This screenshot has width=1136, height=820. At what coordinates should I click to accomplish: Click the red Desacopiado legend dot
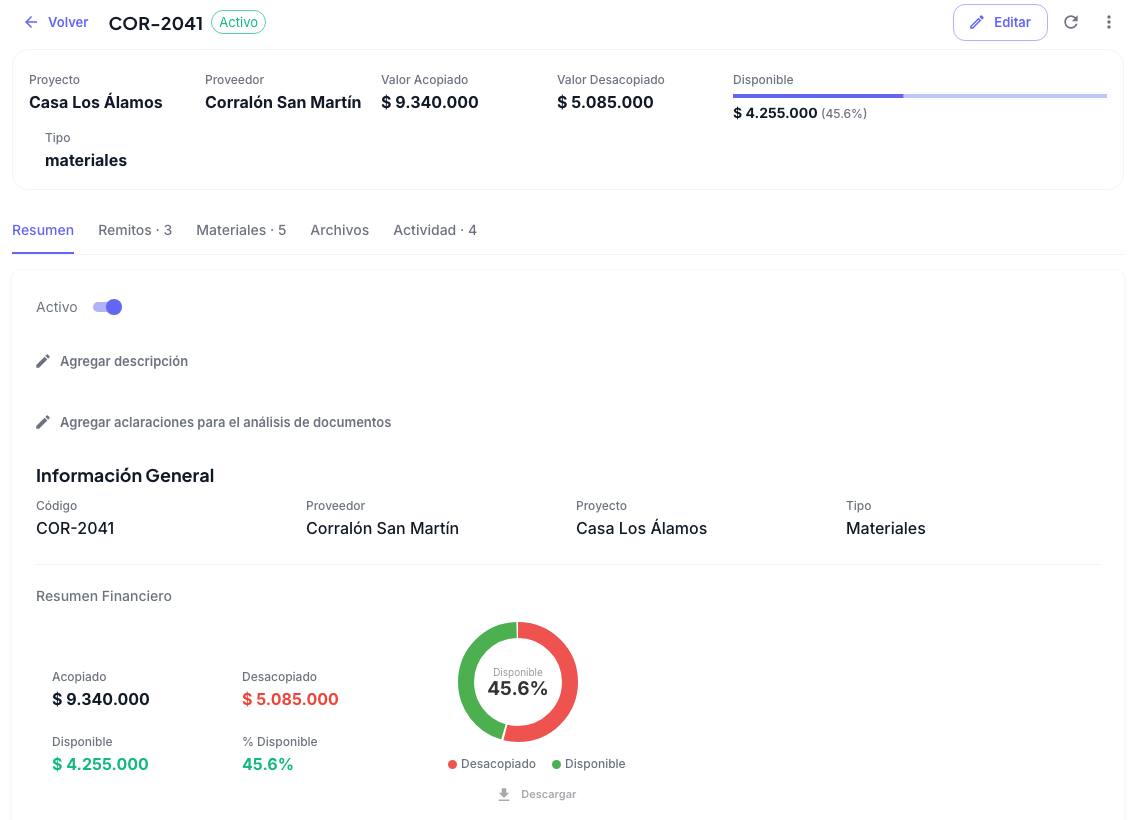tap(452, 764)
